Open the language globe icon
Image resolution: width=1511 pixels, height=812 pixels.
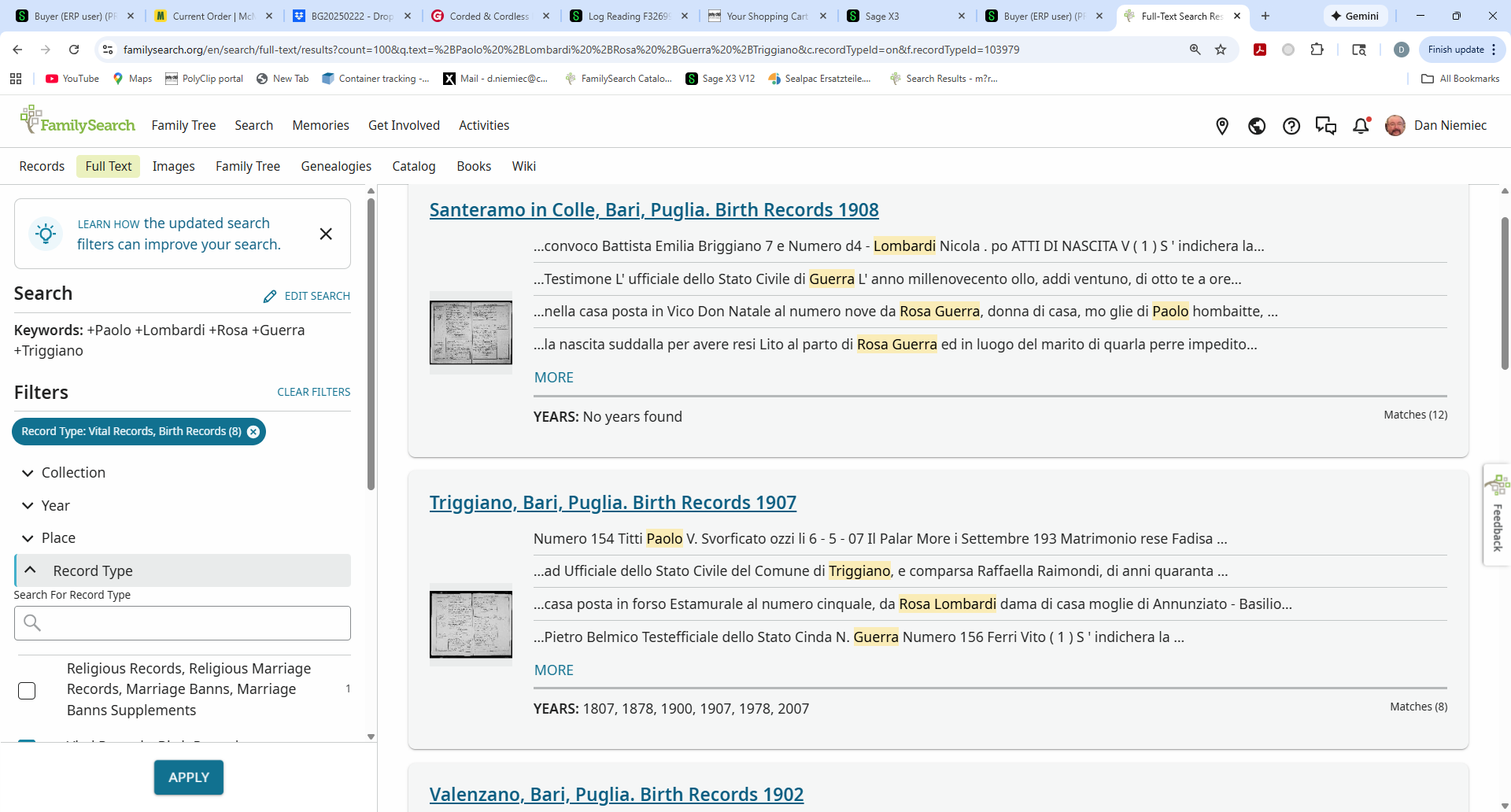click(1257, 126)
